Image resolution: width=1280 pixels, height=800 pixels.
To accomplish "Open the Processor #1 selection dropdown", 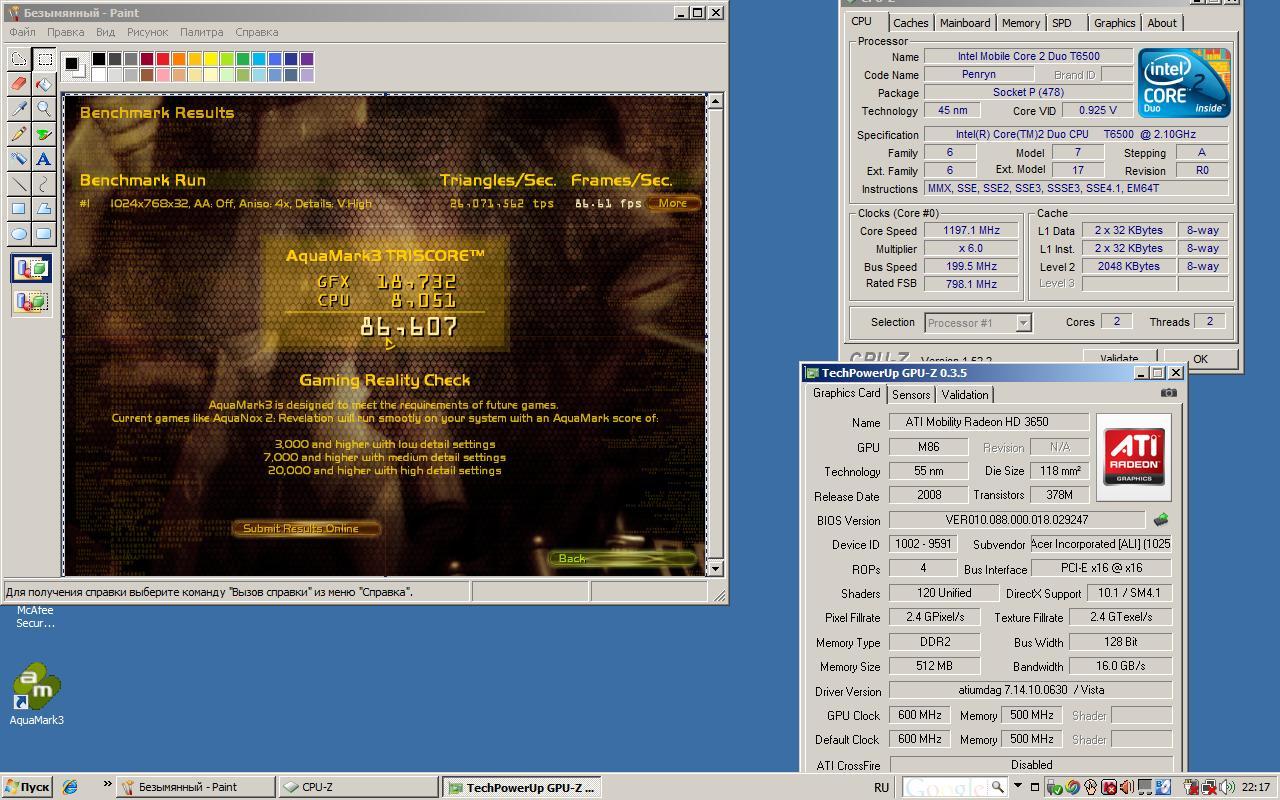I will [x=1023, y=323].
